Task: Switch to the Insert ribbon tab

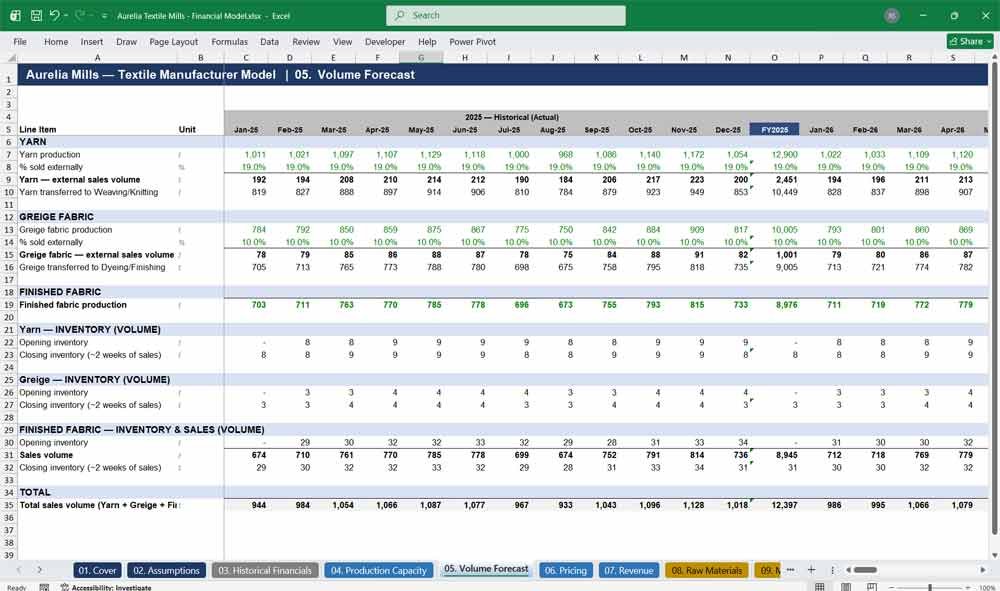Action: click(x=92, y=41)
